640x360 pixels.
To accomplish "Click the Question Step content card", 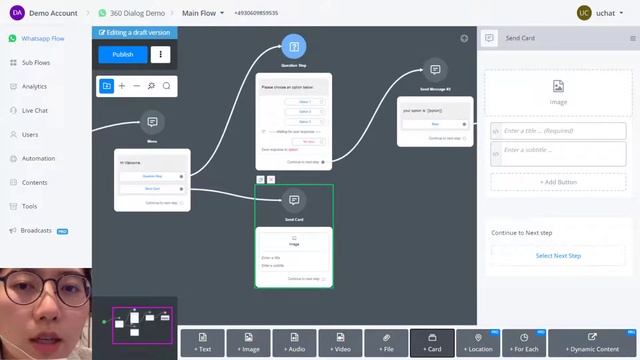I will 293,121.
